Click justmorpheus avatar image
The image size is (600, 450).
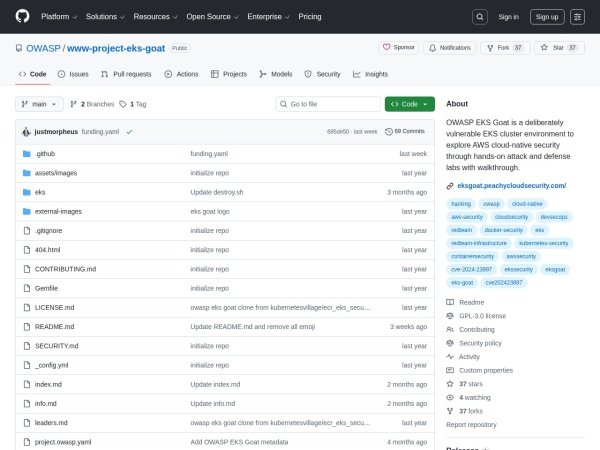[26, 132]
